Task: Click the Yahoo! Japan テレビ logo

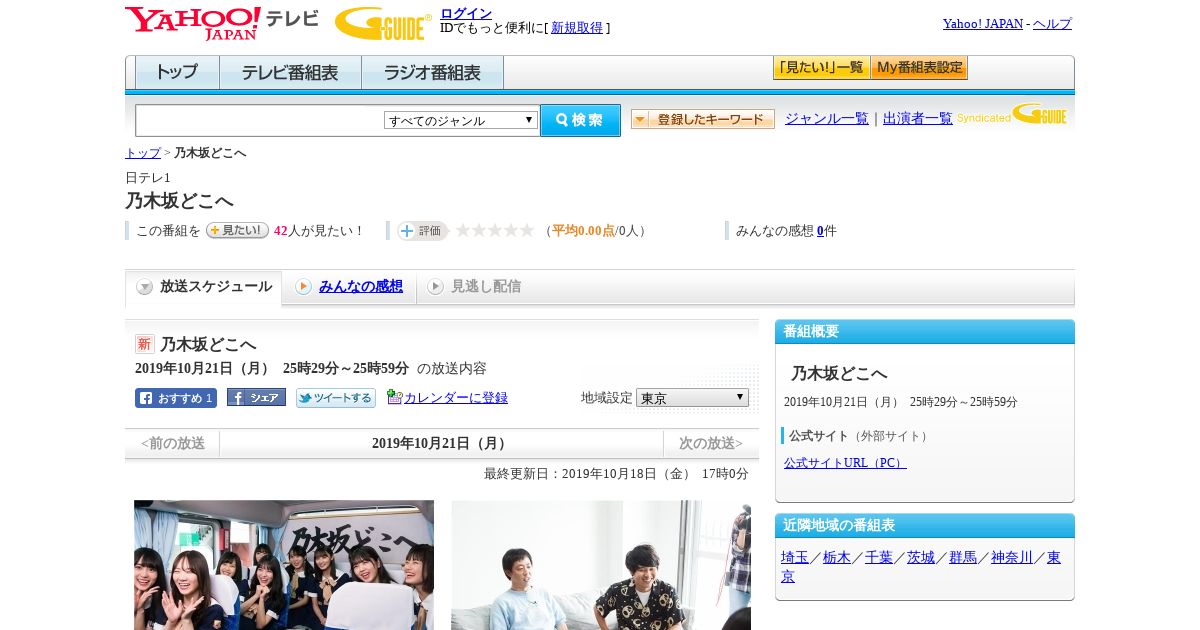Action: point(222,22)
